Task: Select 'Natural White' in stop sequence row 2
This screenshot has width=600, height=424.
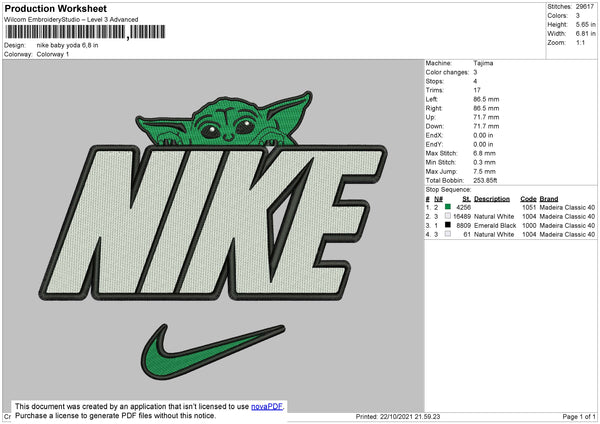Action: tap(494, 216)
